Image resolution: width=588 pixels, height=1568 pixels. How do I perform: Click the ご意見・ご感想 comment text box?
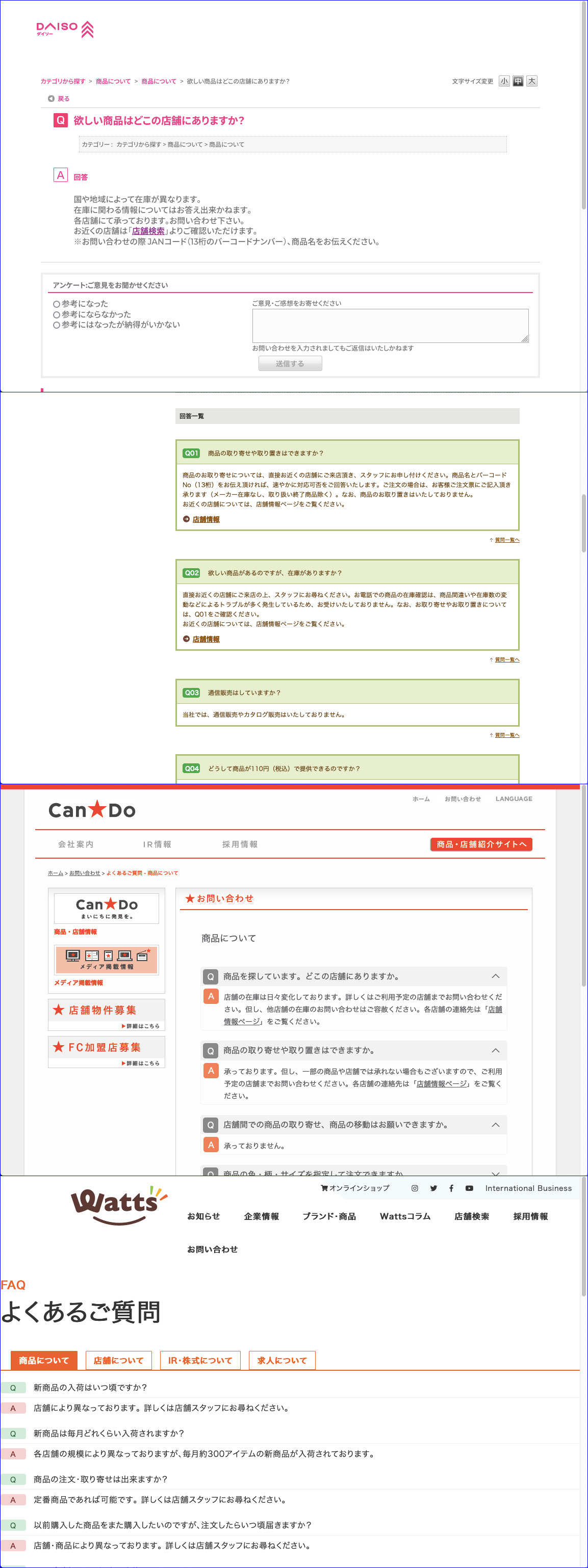390,325
